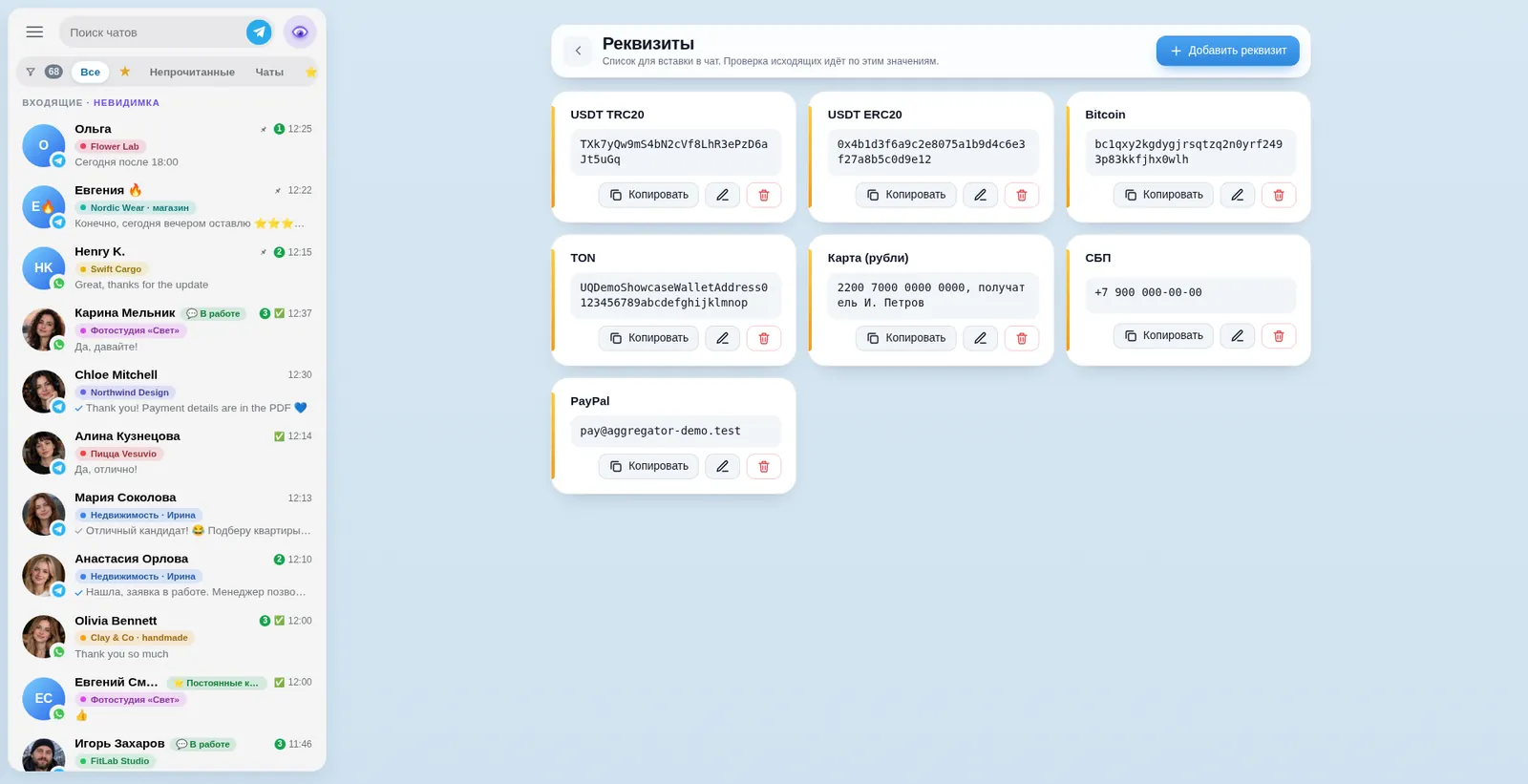Viewport: 1528px width, 784px height.
Task: Edit the Карта (рубли) requisite
Action: click(980, 338)
